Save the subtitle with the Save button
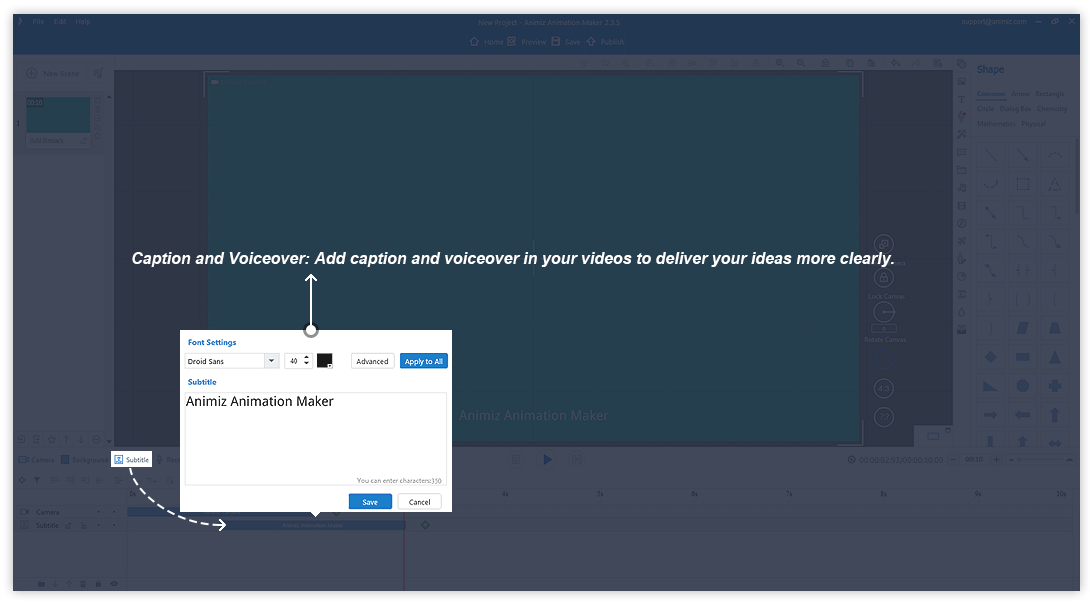This screenshot has width=1090, height=606. [370, 502]
